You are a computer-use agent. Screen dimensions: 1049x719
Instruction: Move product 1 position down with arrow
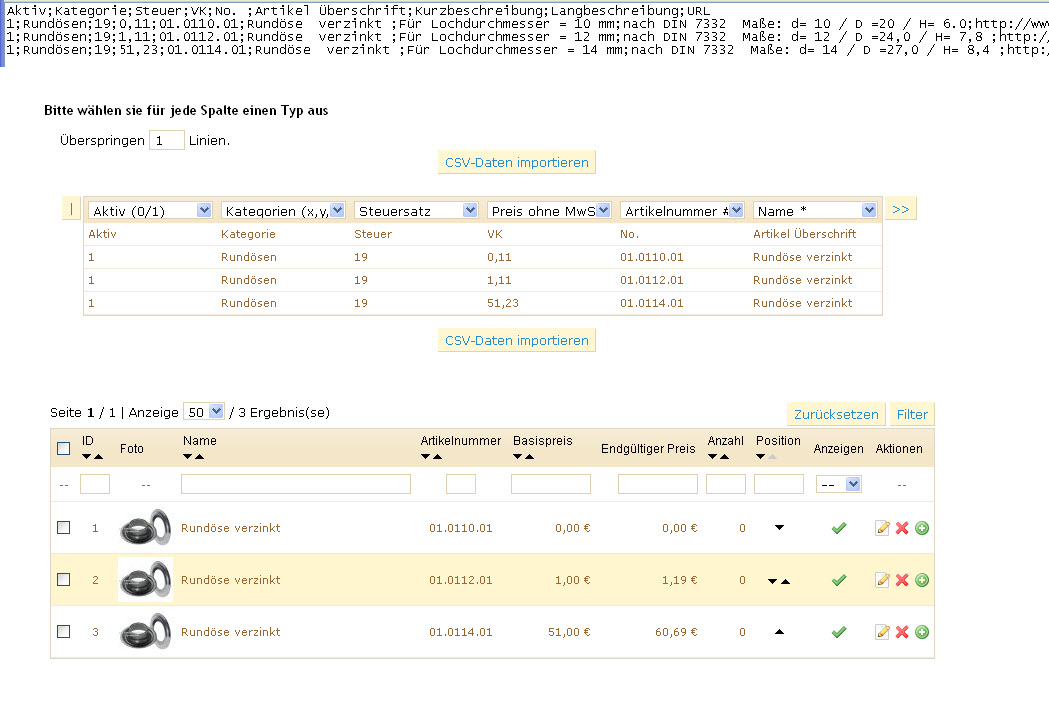[x=779, y=527]
